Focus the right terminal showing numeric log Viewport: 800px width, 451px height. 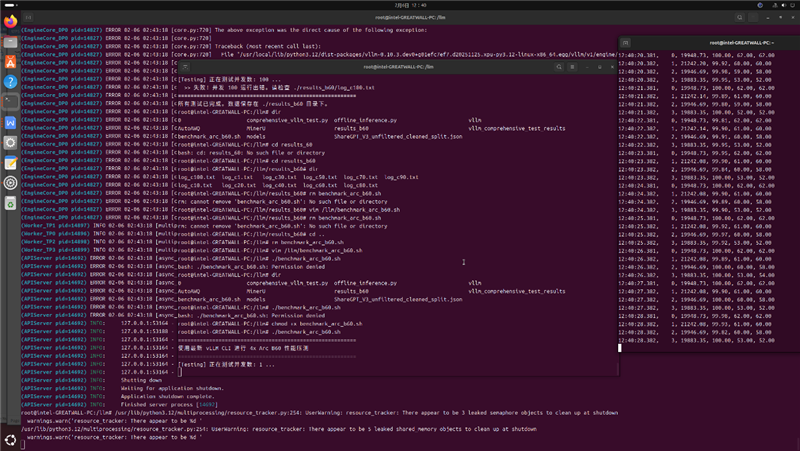(x=710, y=200)
